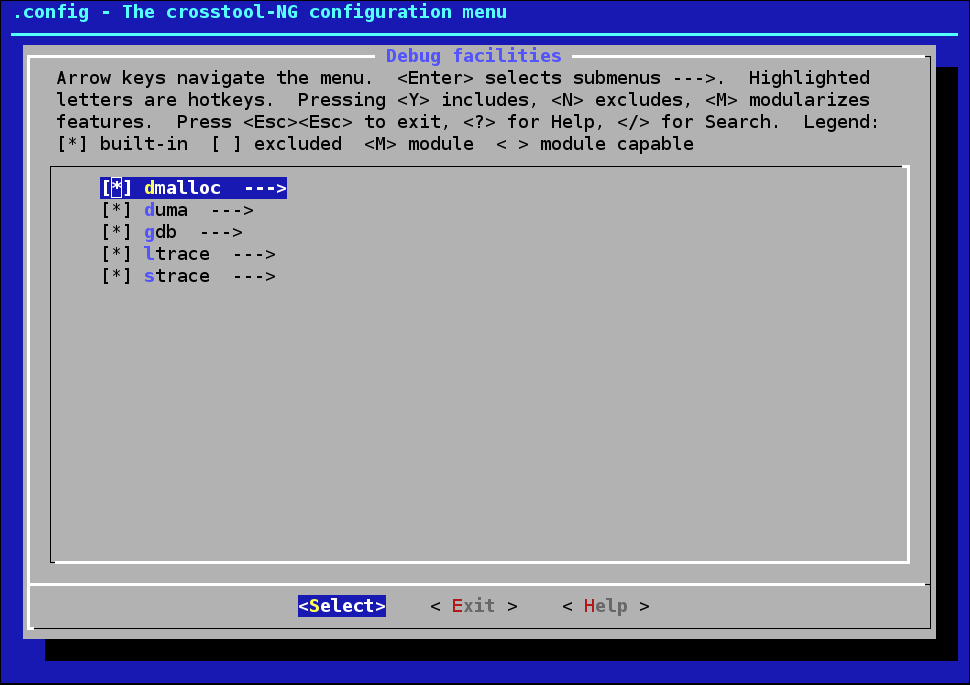970x685 pixels.
Task: Toggle the gdb built-in checkbox
Action: (116, 232)
